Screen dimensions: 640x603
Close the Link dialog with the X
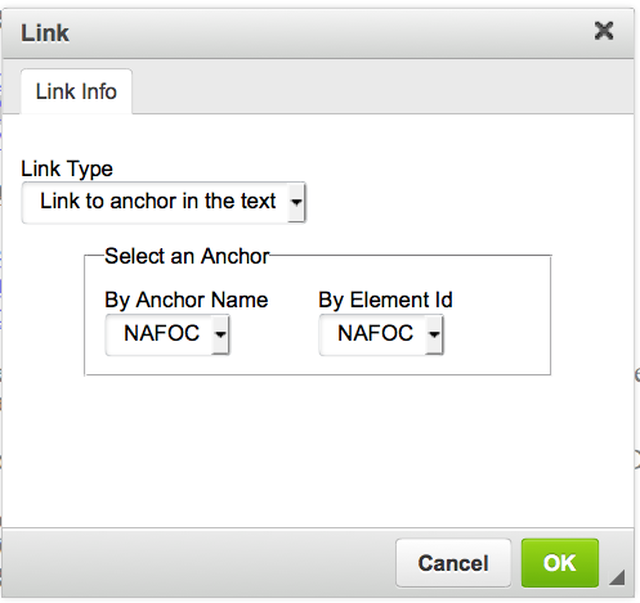pos(604,30)
